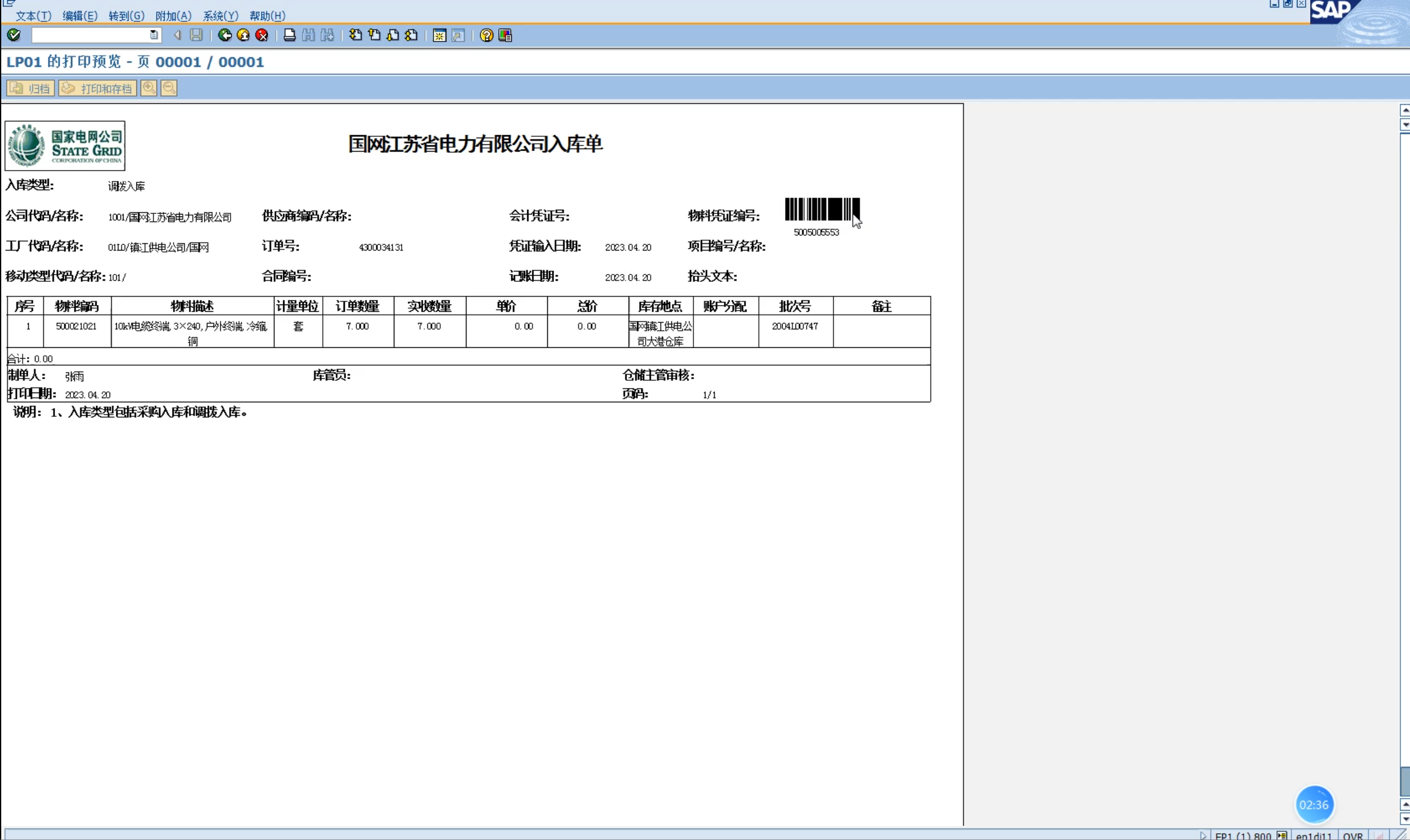The height and width of the screenshot is (840, 1410).
Task: Open command field history dropdown
Action: coord(154,35)
